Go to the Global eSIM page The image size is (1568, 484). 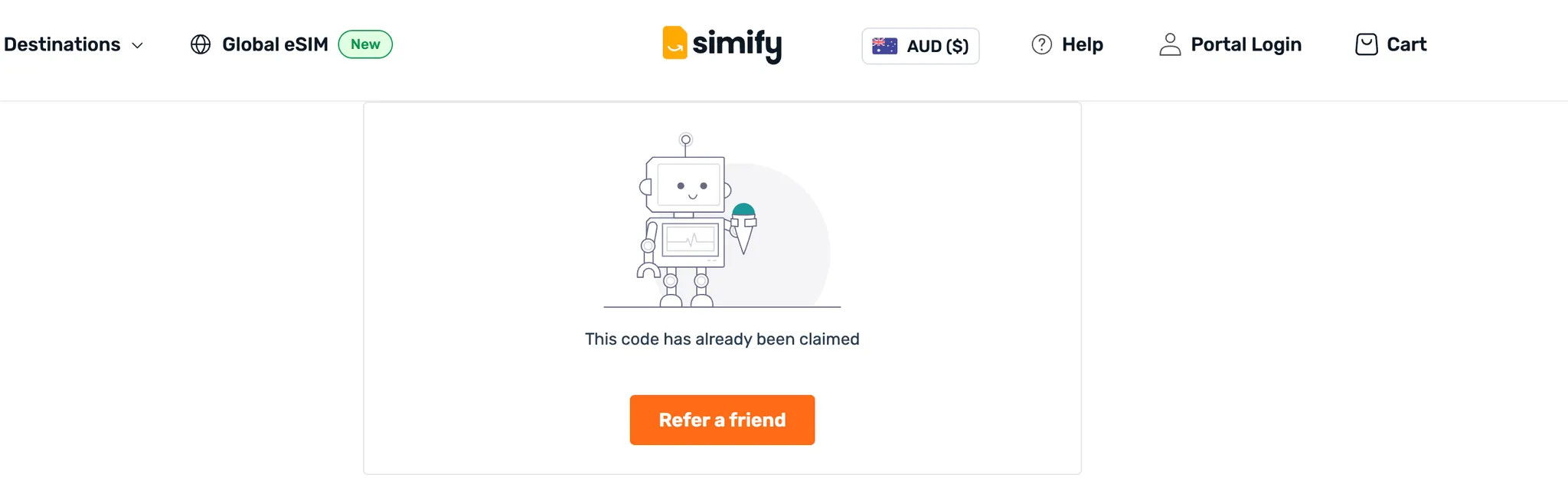tap(275, 44)
